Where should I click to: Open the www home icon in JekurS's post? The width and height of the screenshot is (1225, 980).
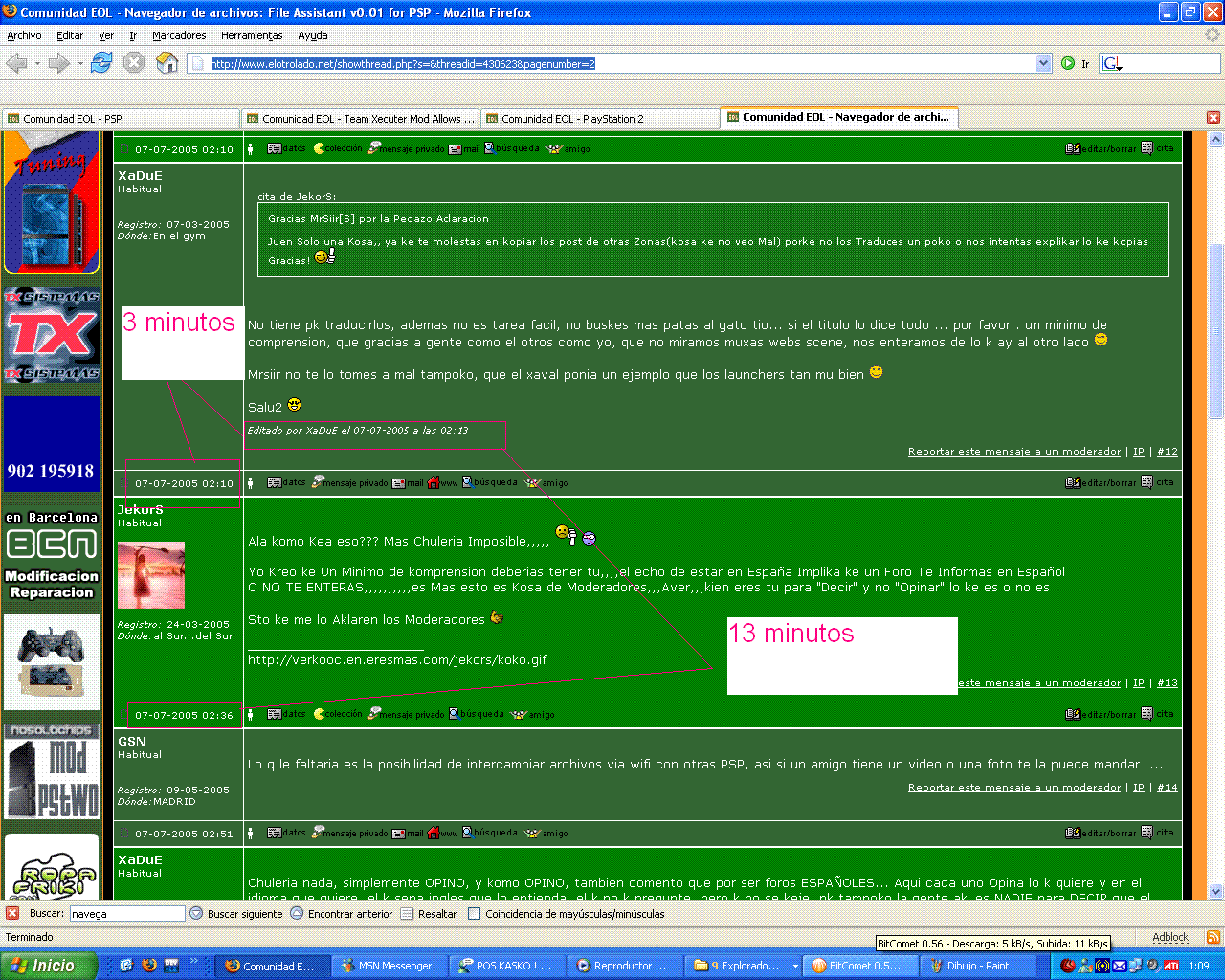tap(442, 483)
